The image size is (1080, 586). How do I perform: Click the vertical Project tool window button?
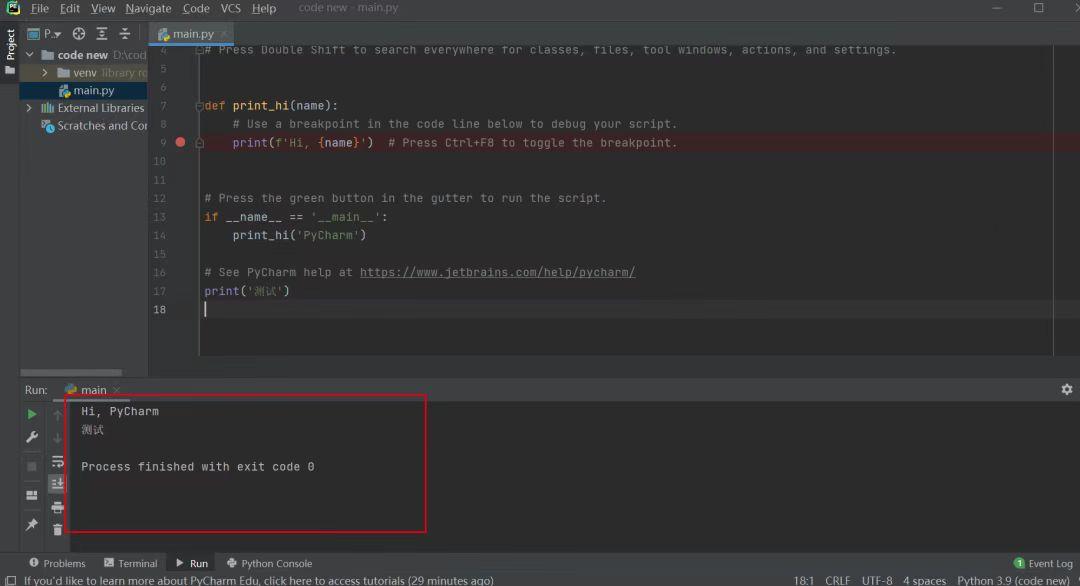coord(10,52)
